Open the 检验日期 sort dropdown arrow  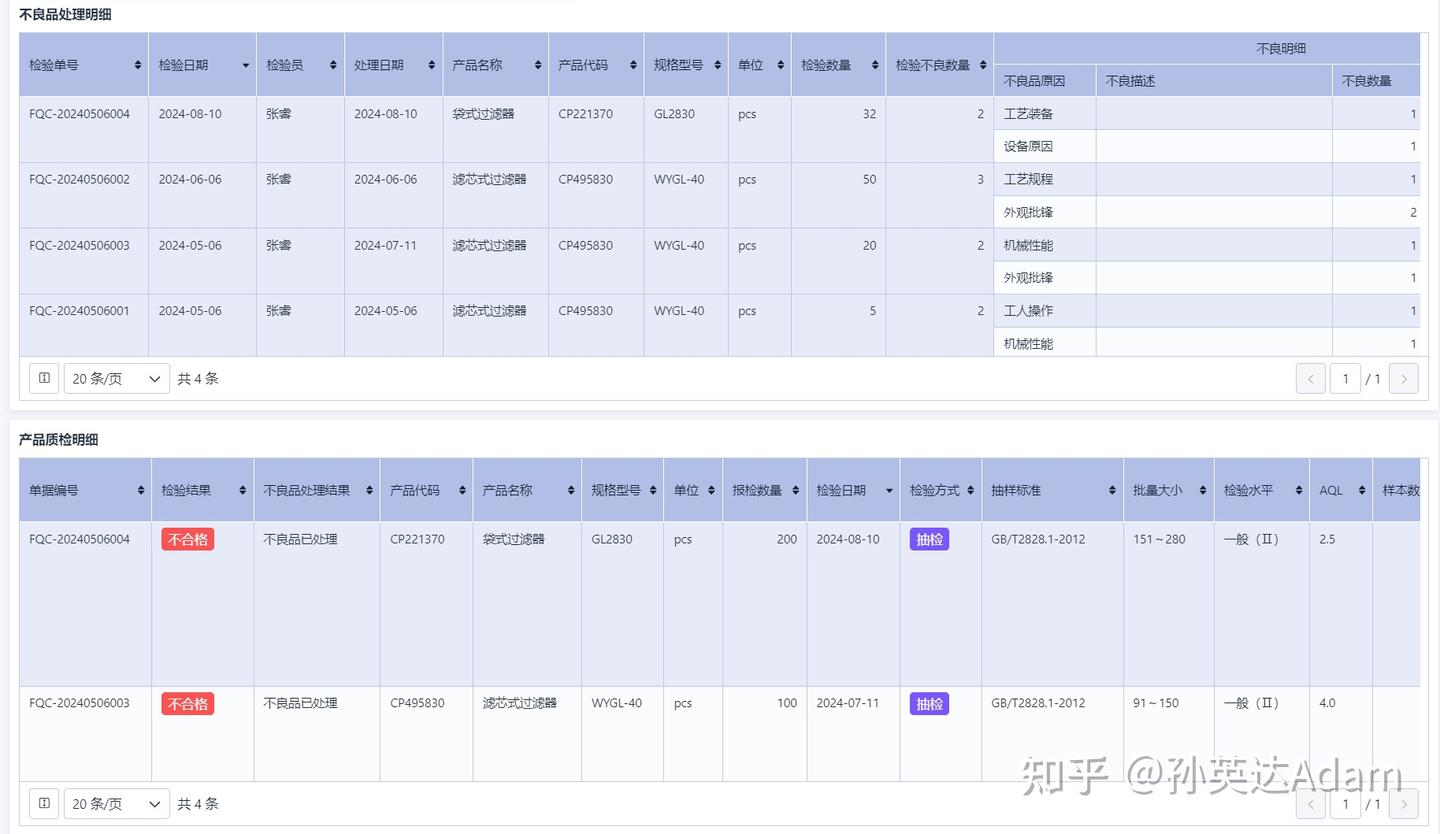pos(245,64)
